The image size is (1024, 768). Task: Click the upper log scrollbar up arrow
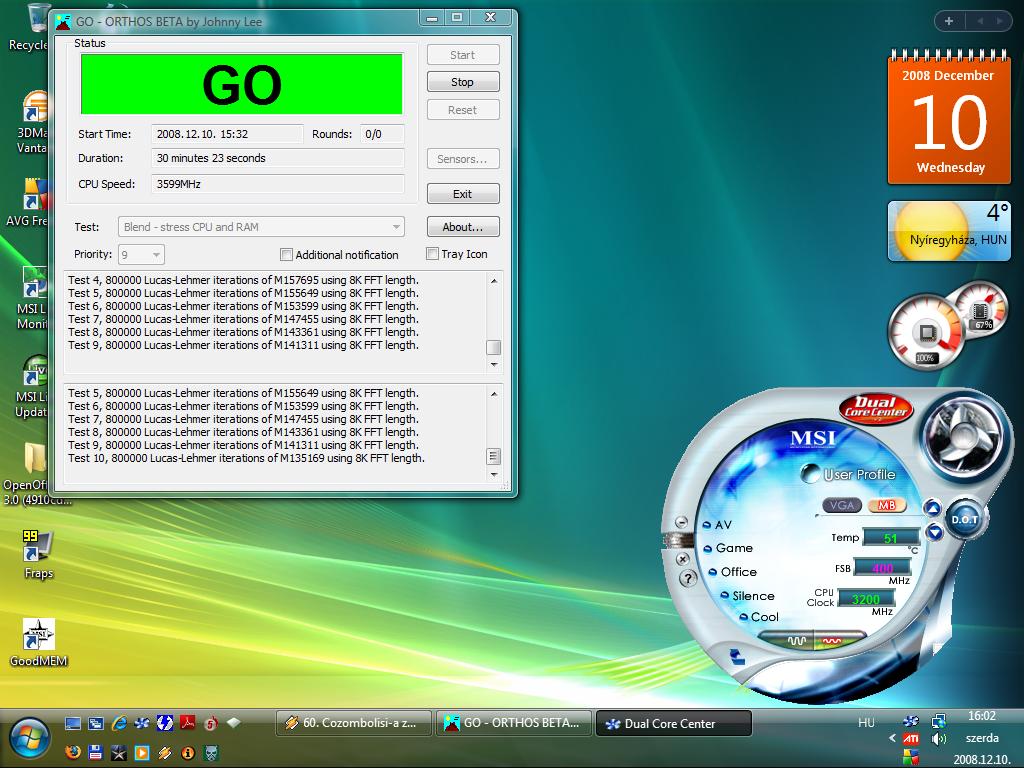point(494,281)
